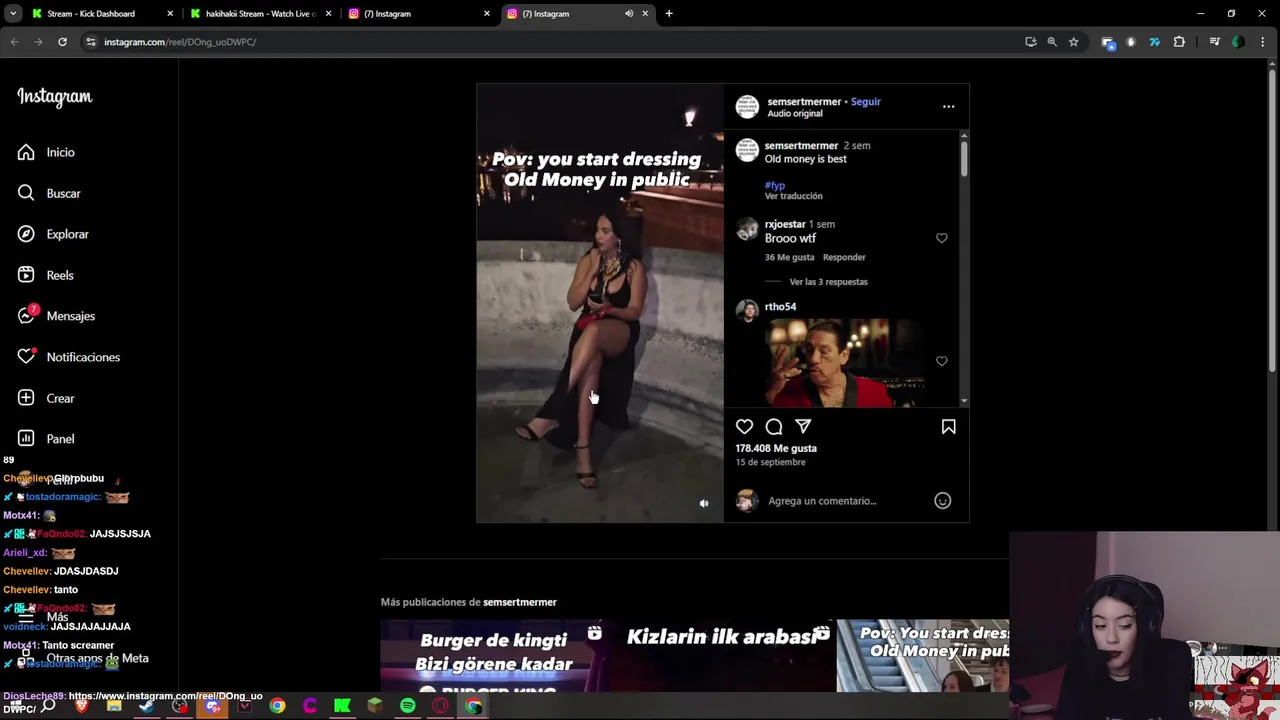Open more options on the post
This screenshot has width=1280, height=720.
948,106
